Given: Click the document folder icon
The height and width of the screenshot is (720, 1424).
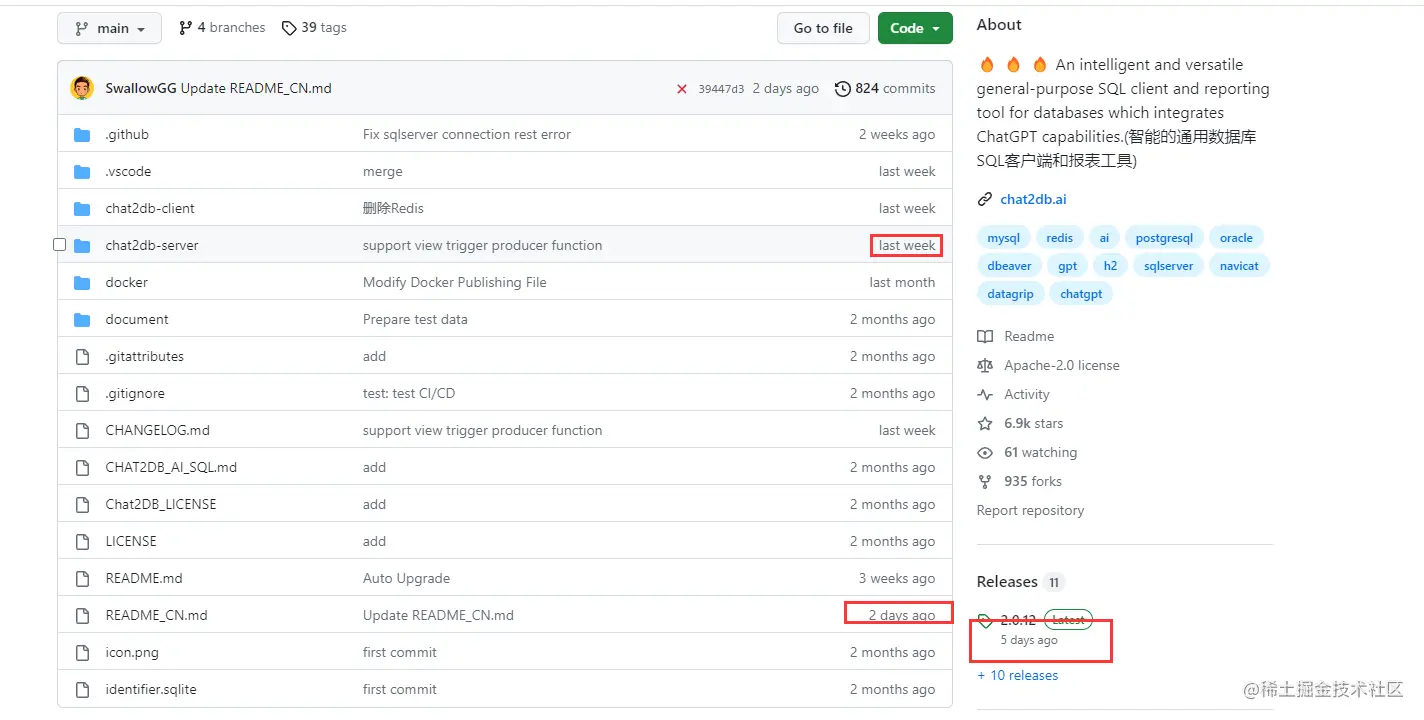Looking at the screenshot, I should click(82, 319).
